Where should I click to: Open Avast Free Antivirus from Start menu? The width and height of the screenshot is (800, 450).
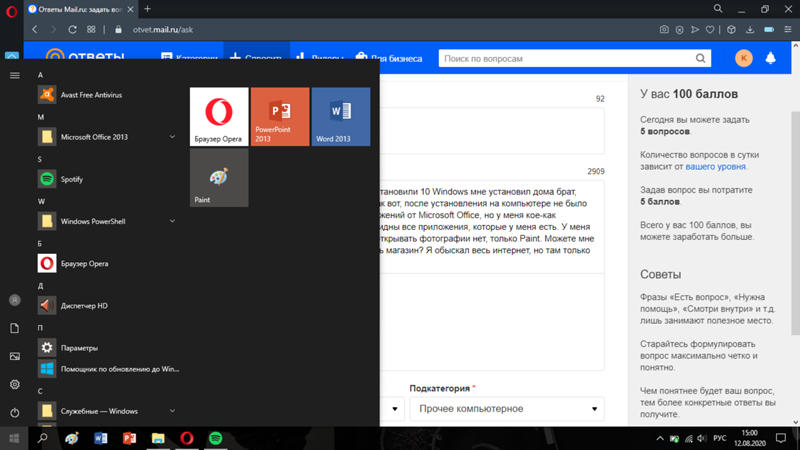[x=107, y=95]
